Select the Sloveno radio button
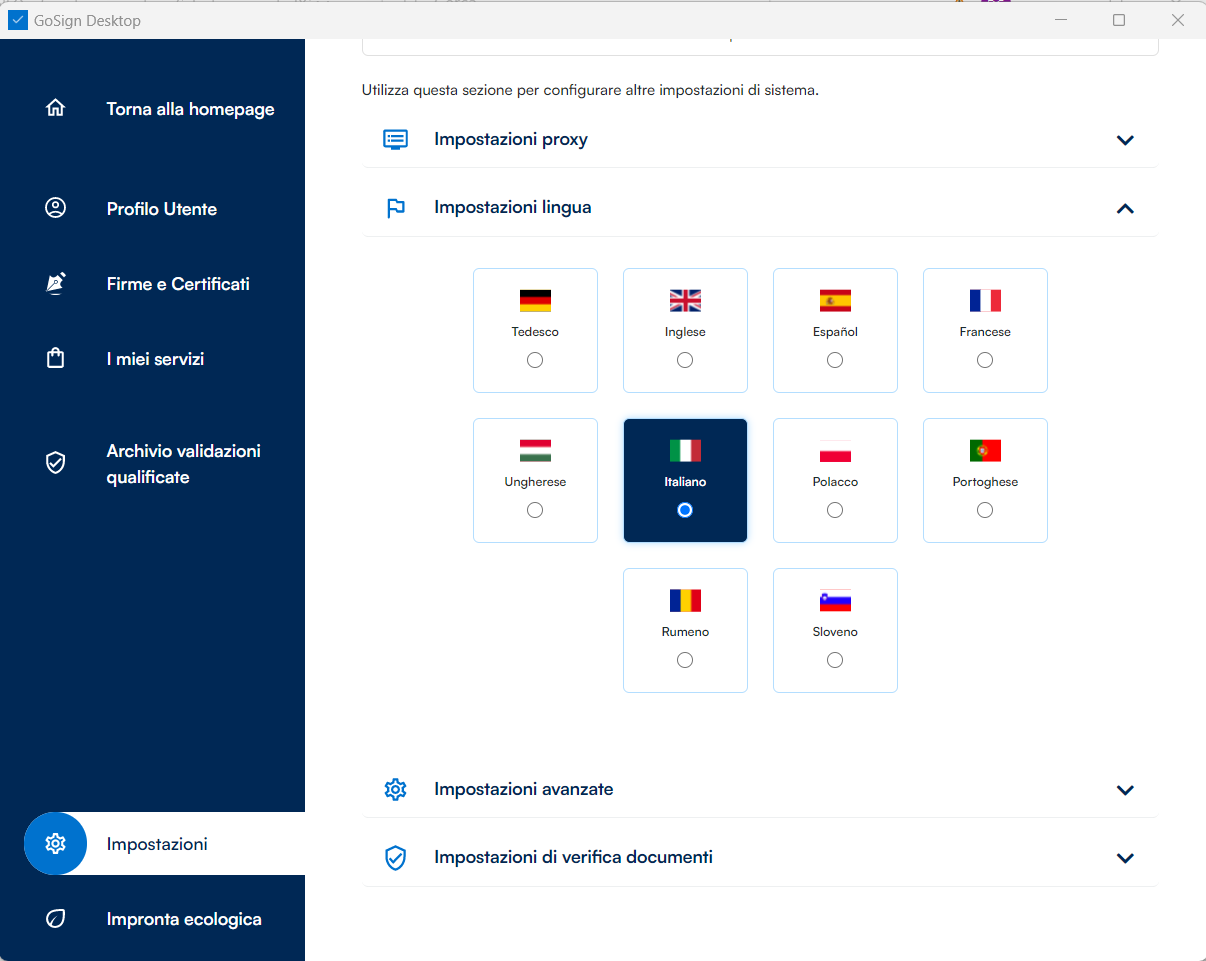Viewport: 1206px width, 961px height. (x=835, y=660)
